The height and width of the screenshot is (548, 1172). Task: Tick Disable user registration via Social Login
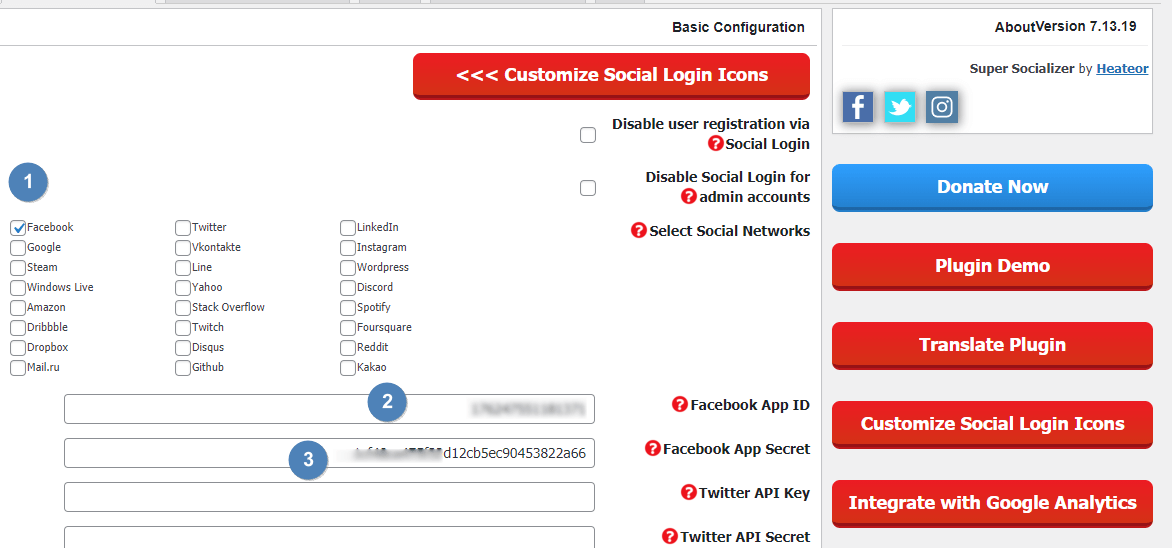tap(588, 135)
